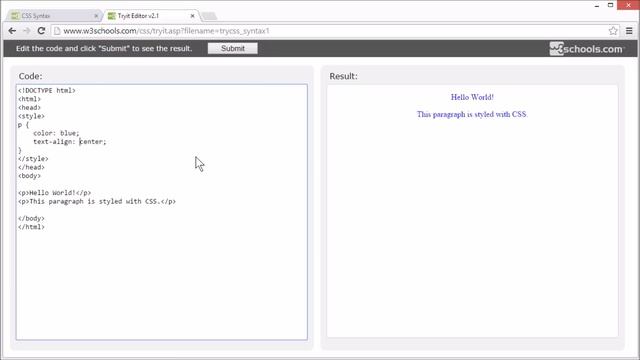Maximize the browser window
Screen dimensions: 640x360
(x=610, y=5)
